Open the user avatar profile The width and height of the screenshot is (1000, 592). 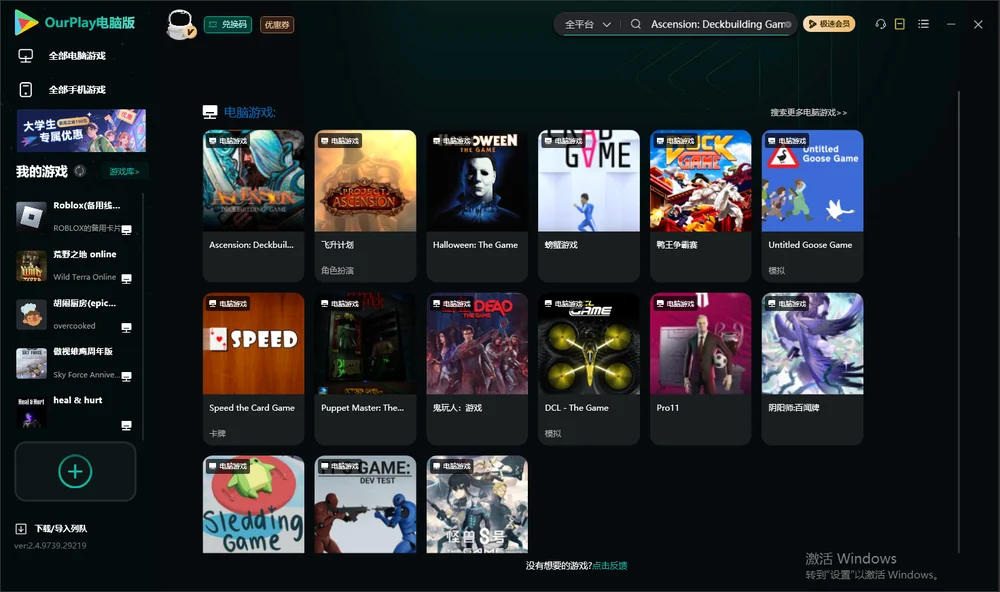pyautogui.click(x=180, y=24)
